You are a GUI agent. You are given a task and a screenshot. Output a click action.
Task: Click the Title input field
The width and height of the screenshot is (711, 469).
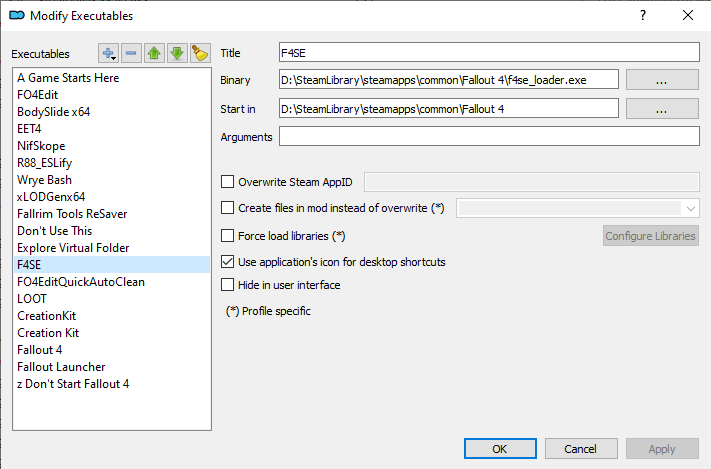(x=489, y=53)
